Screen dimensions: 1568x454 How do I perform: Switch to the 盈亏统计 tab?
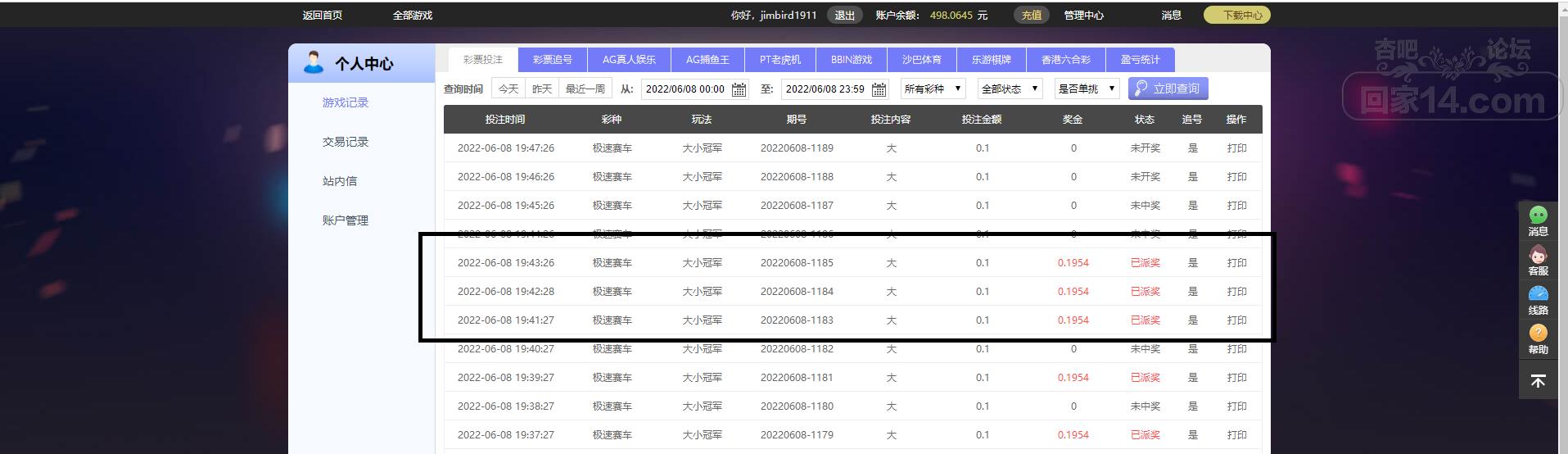pyautogui.click(x=1141, y=60)
